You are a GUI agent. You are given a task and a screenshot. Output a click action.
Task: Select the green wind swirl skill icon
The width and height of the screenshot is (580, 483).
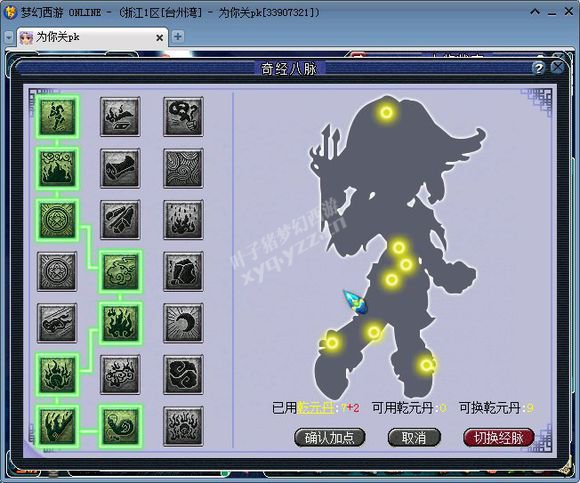[x=120, y=271]
